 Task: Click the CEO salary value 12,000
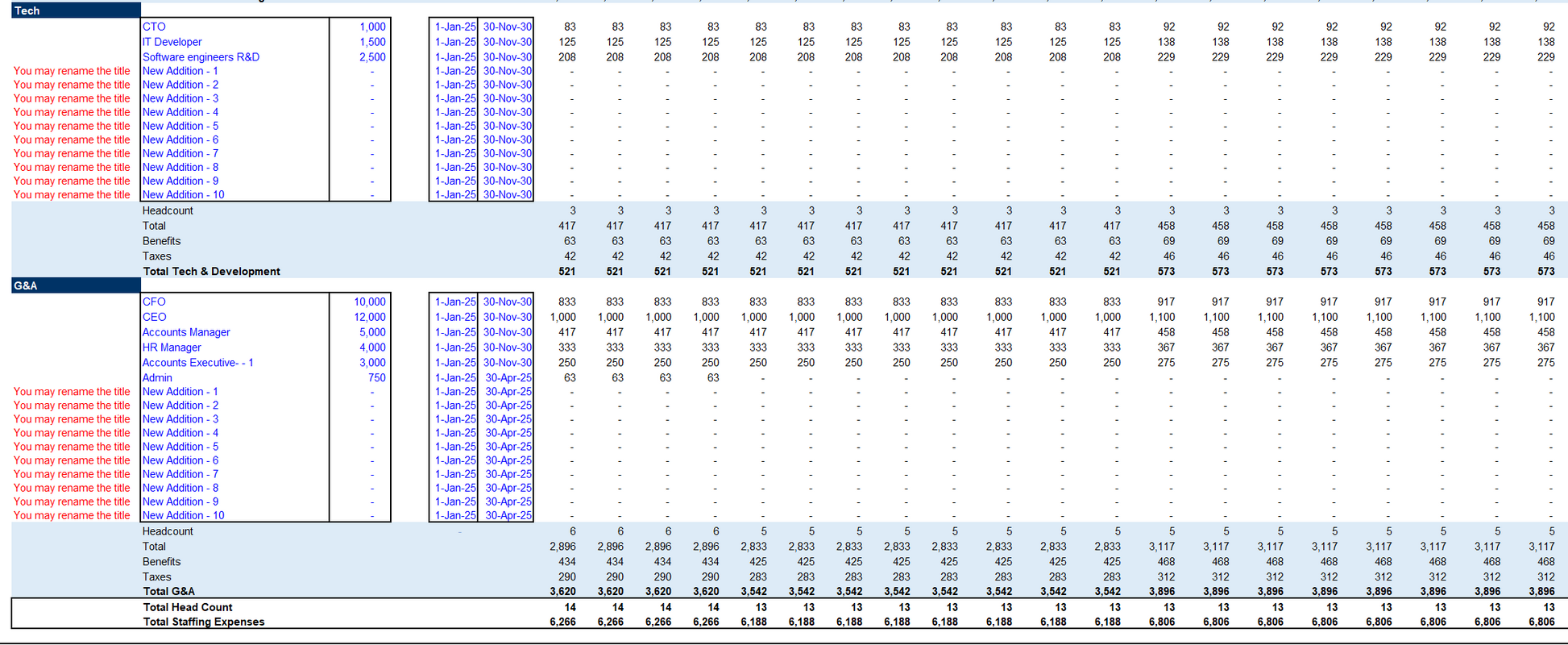pos(369,317)
